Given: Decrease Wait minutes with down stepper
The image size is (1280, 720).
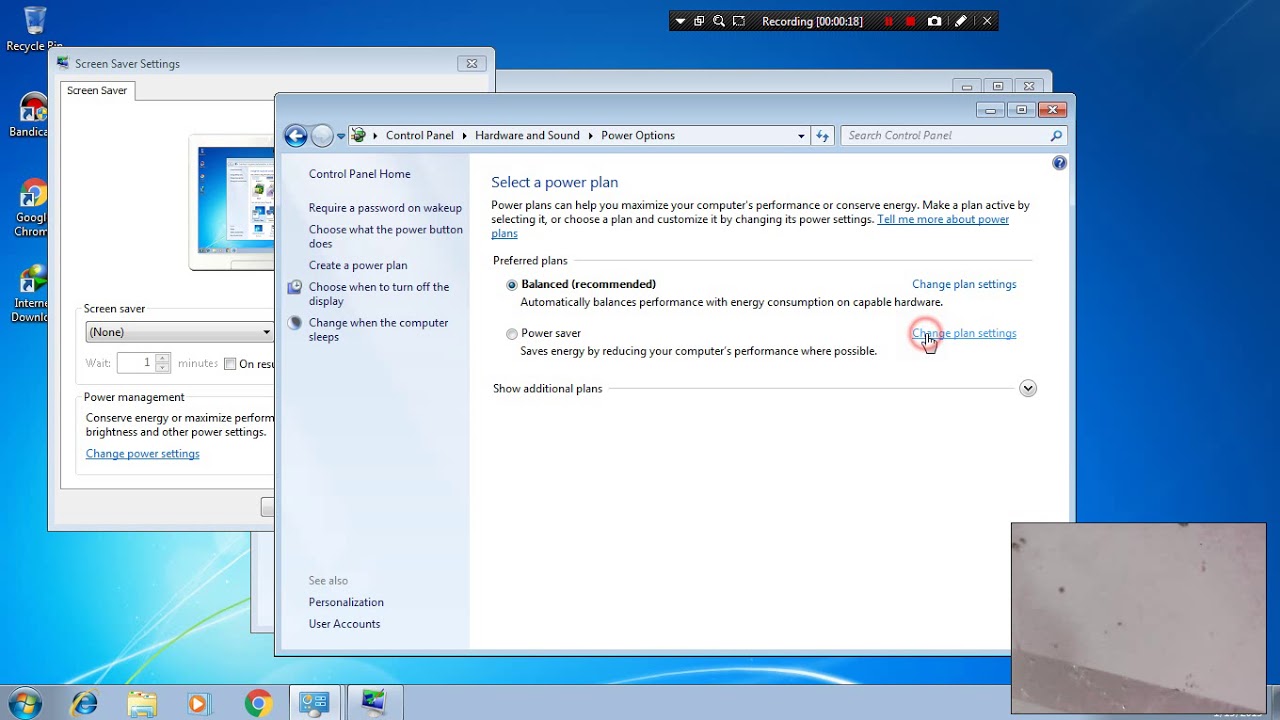Looking at the screenshot, I should click(163, 368).
